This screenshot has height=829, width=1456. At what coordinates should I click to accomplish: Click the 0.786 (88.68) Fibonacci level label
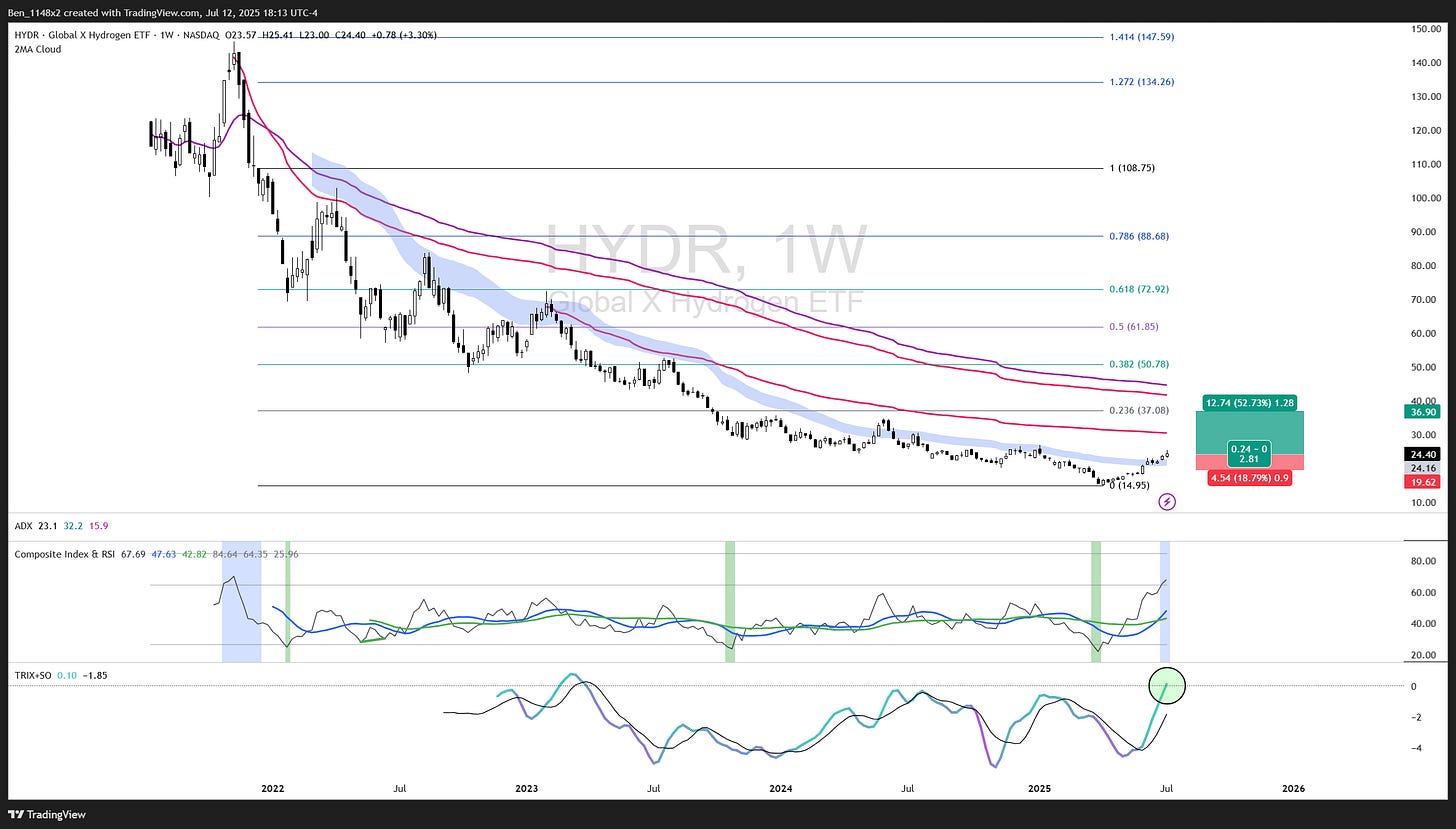[x=1139, y=236]
